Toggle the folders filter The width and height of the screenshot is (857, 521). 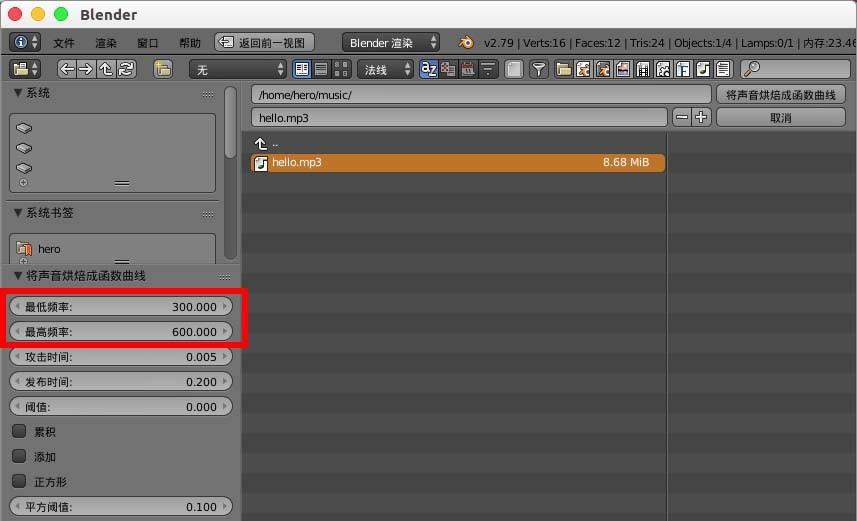coord(563,69)
